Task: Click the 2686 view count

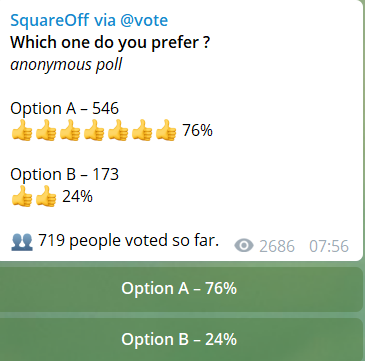Action: [x=277, y=247]
